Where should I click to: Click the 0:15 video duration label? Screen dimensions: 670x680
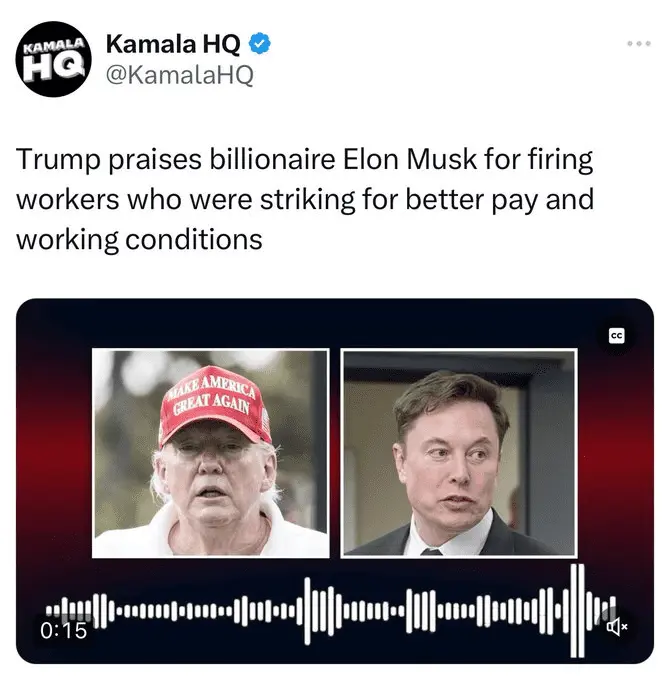coord(63,630)
